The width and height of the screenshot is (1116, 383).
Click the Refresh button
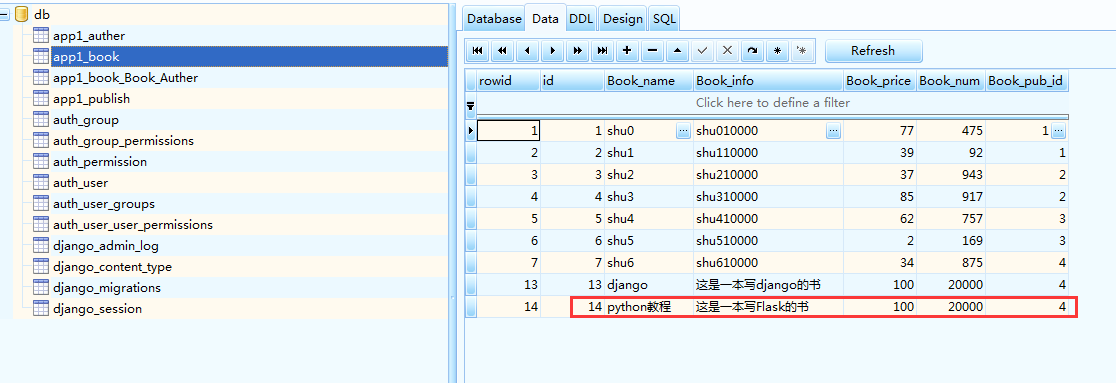pos(873,51)
